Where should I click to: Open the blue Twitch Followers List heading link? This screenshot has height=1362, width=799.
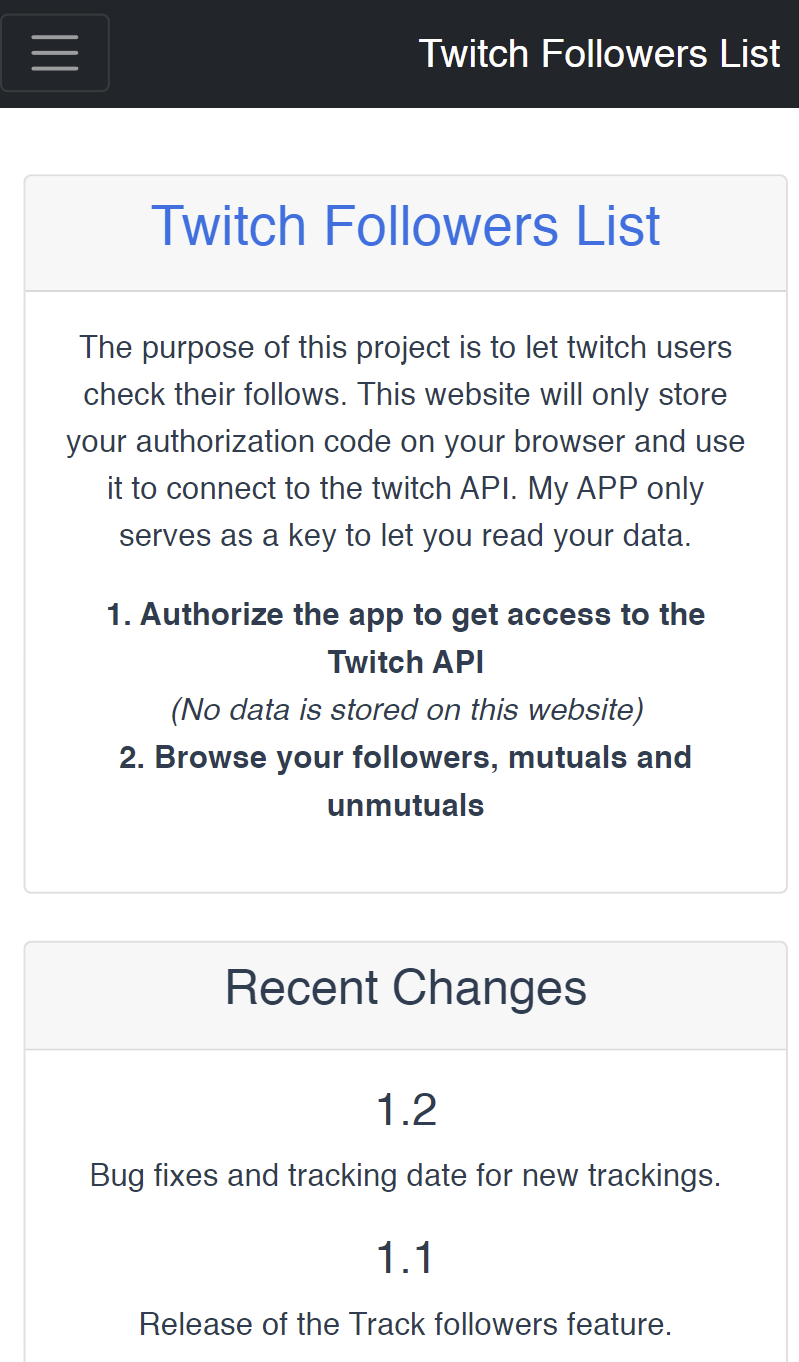406,225
